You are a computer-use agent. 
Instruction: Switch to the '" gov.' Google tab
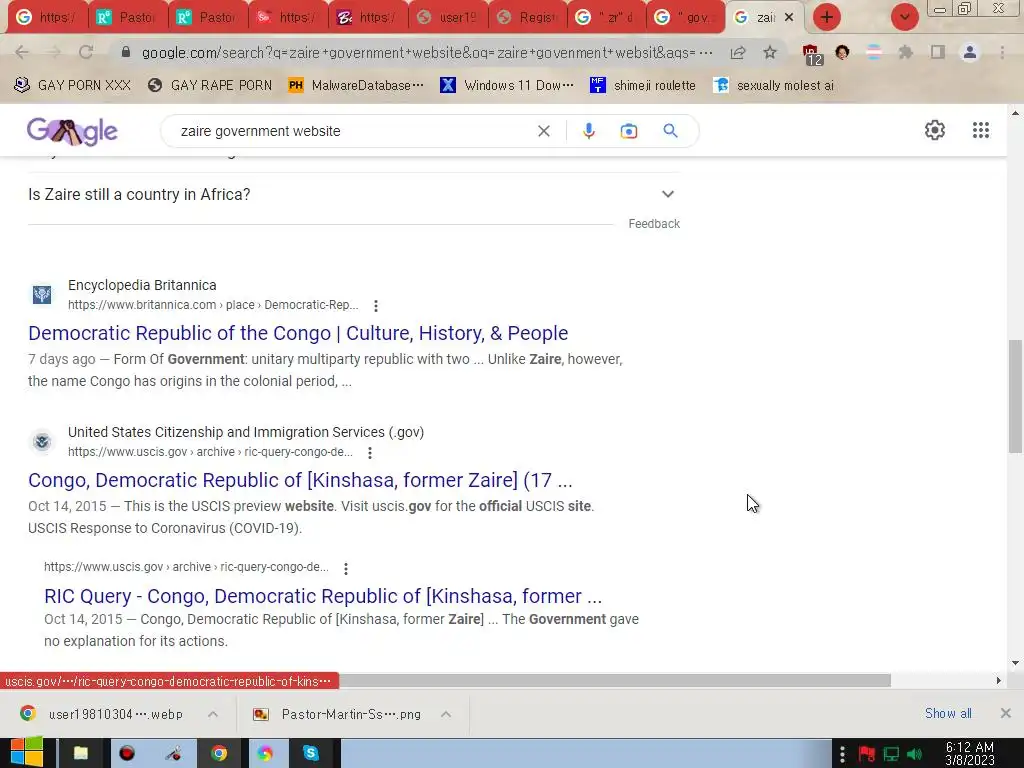click(x=686, y=18)
